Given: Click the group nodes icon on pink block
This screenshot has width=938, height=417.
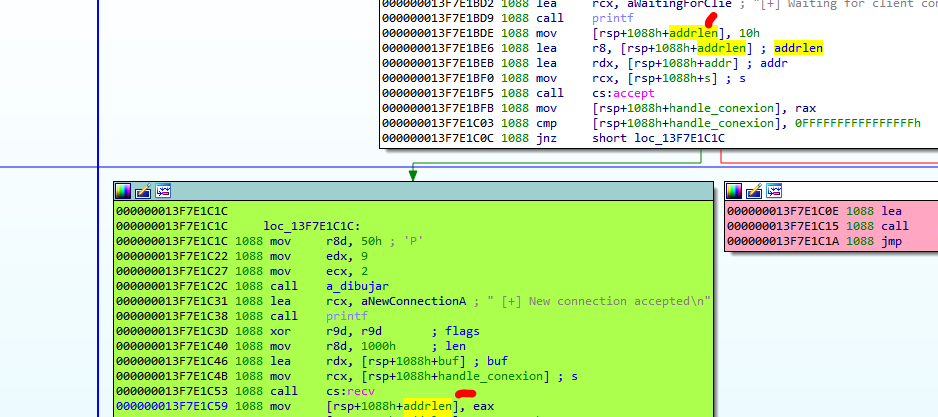Looking at the screenshot, I should click(774, 190).
